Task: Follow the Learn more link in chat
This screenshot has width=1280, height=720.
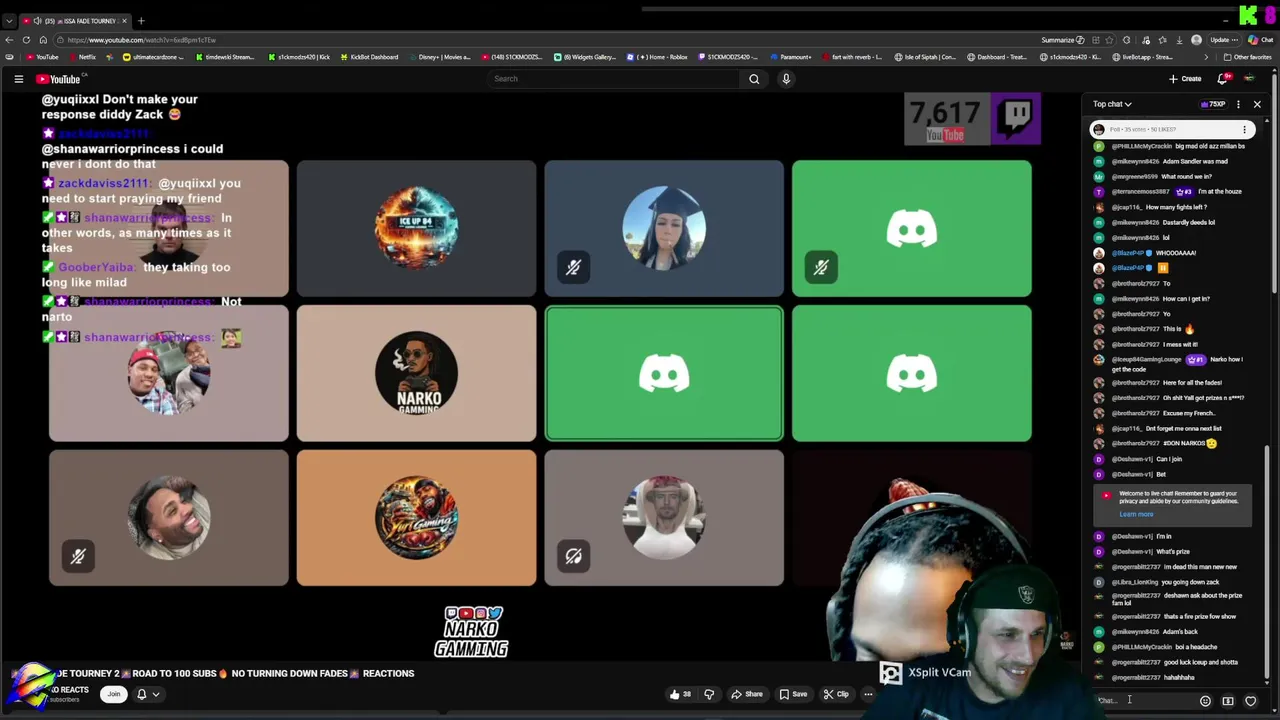Action: 1136,514
